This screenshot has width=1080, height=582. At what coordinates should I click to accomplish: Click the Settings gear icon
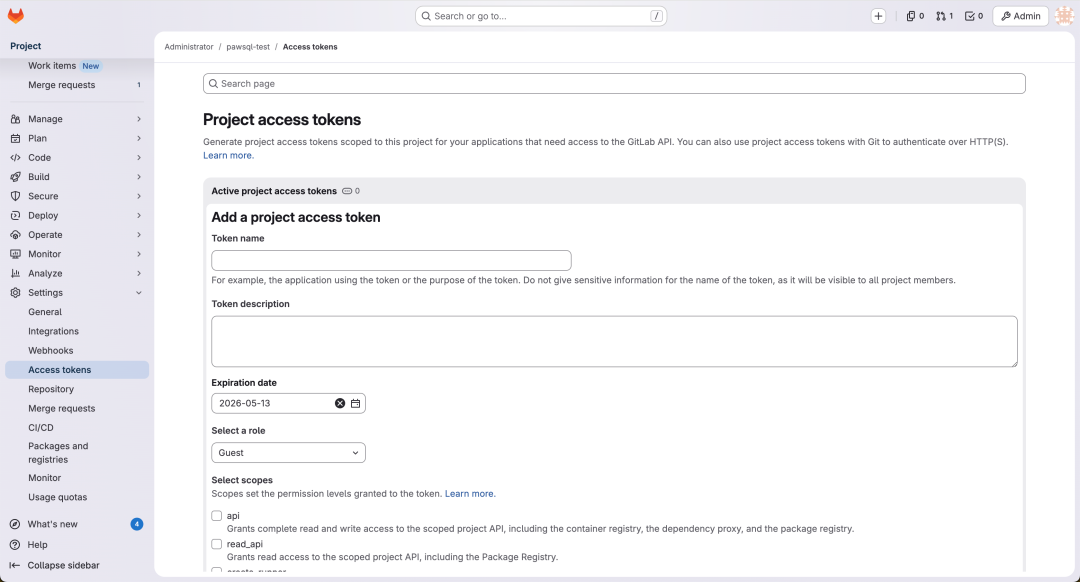(x=15, y=293)
